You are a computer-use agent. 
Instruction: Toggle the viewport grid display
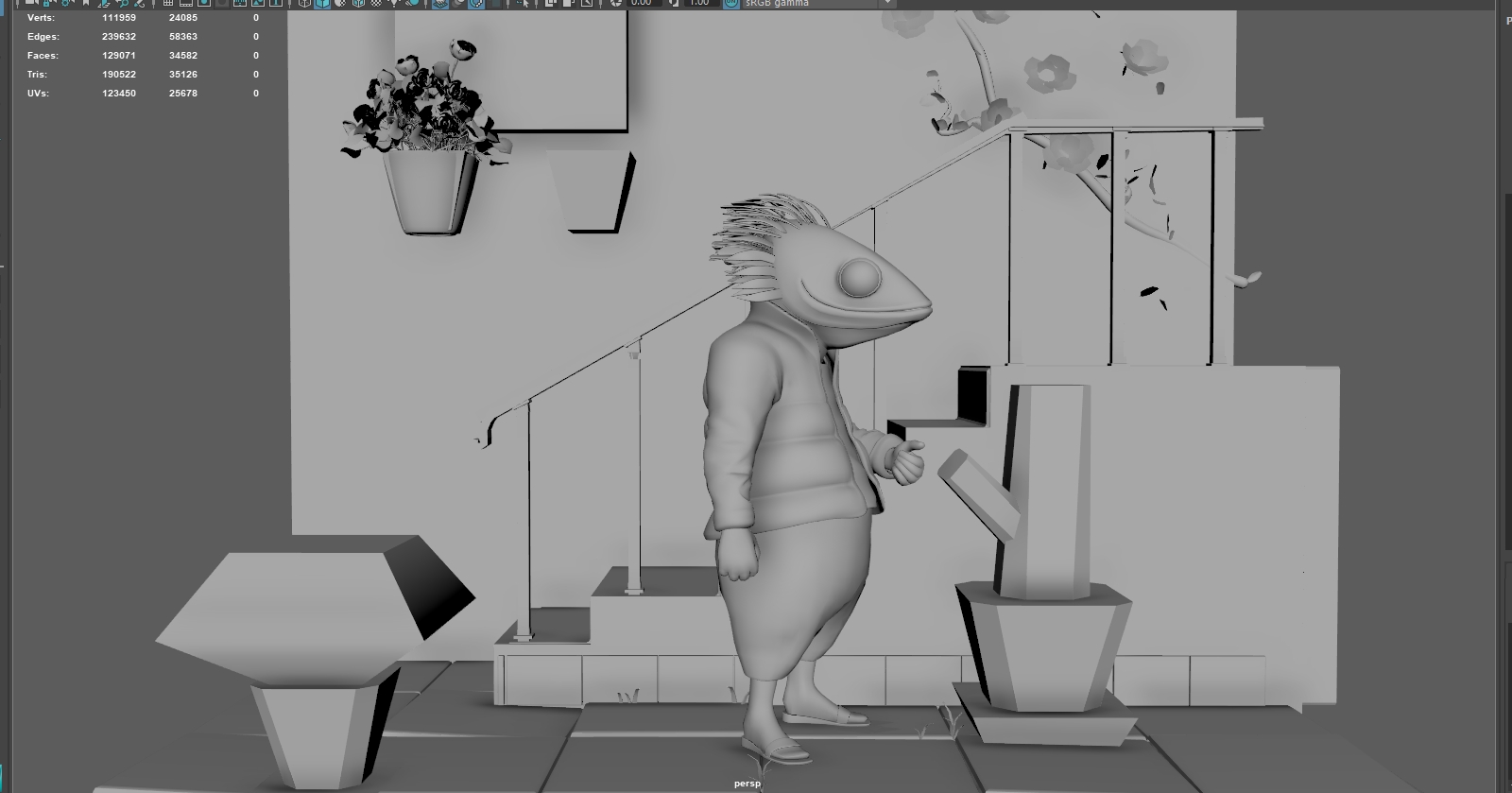click(168, 3)
